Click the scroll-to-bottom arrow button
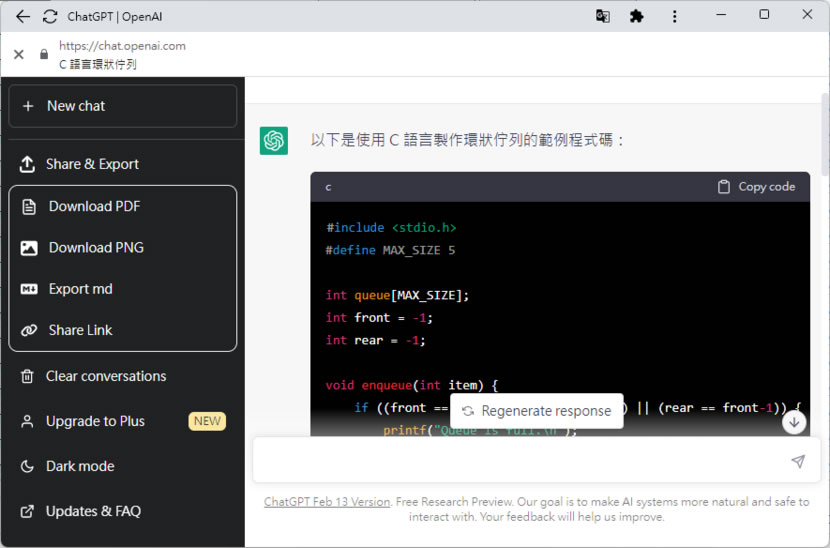This screenshot has height=548, width=830. point(794,423)
